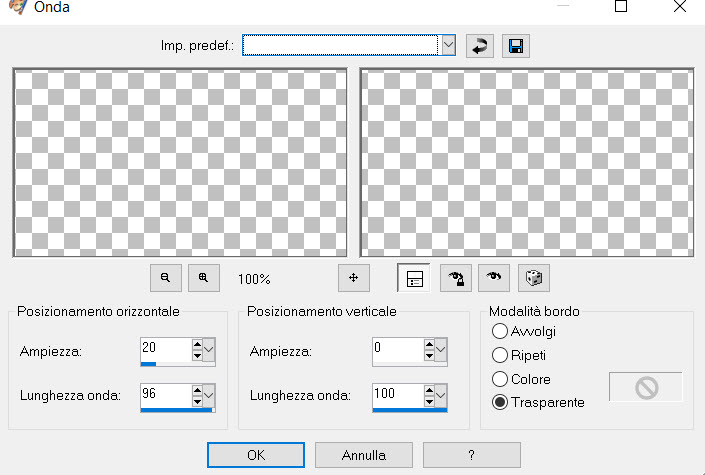
Task: Click the blue bar under horizontal Ampiezza
Action: point(148,364)
